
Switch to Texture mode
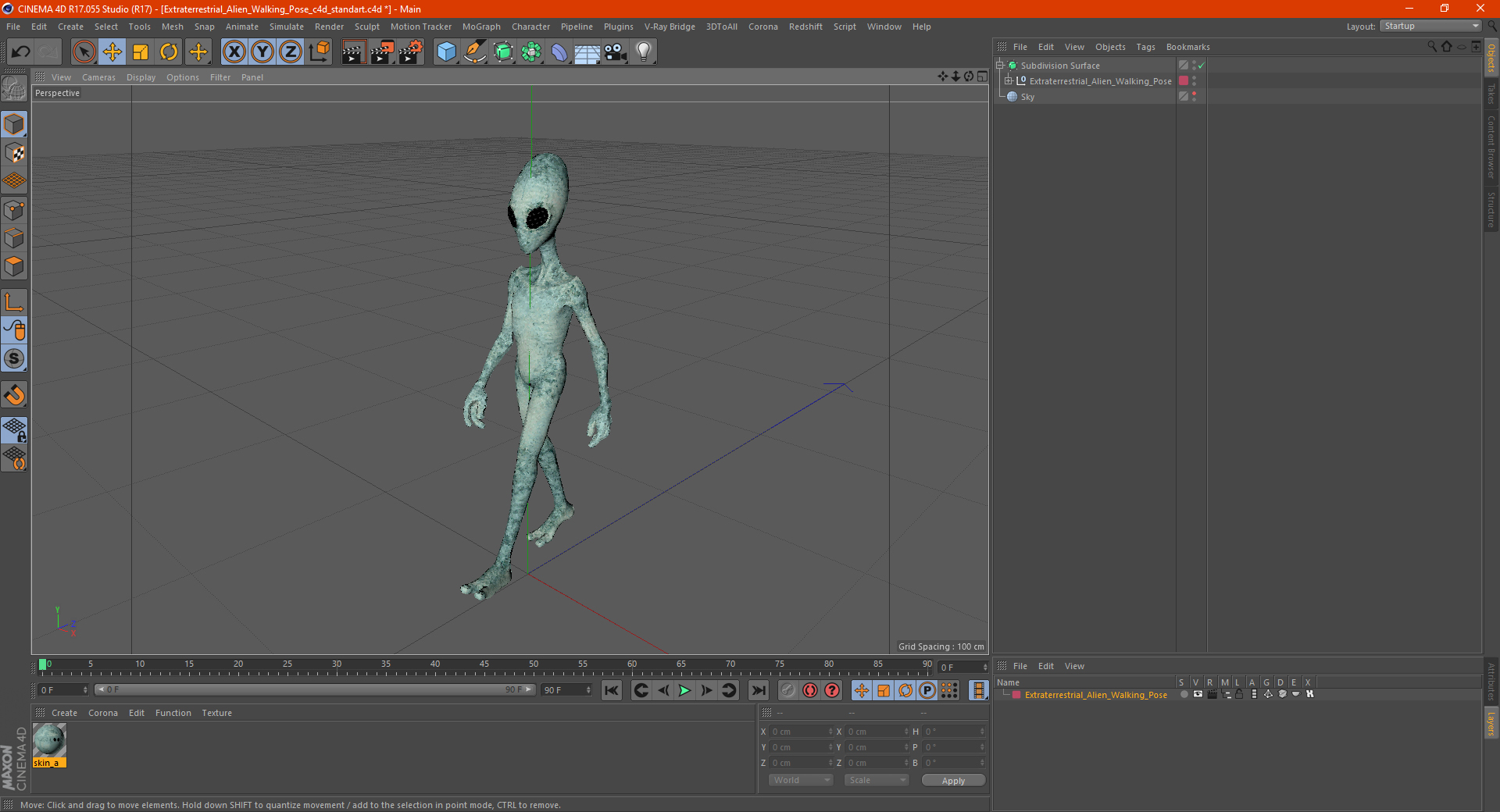coord(15,153)
